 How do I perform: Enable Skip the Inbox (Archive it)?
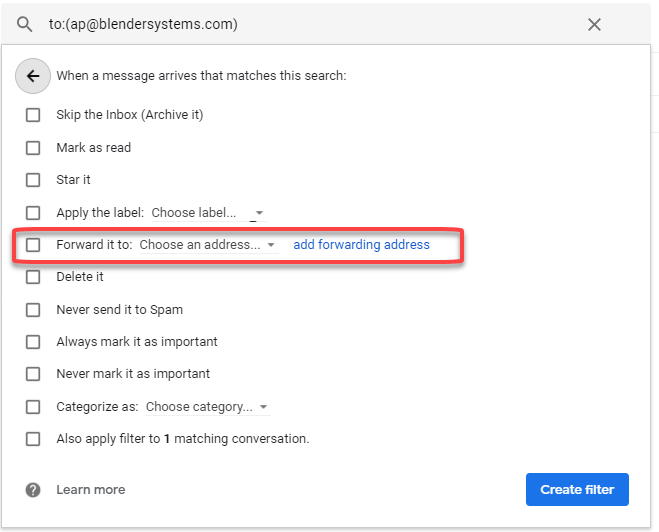click(33, 115)
